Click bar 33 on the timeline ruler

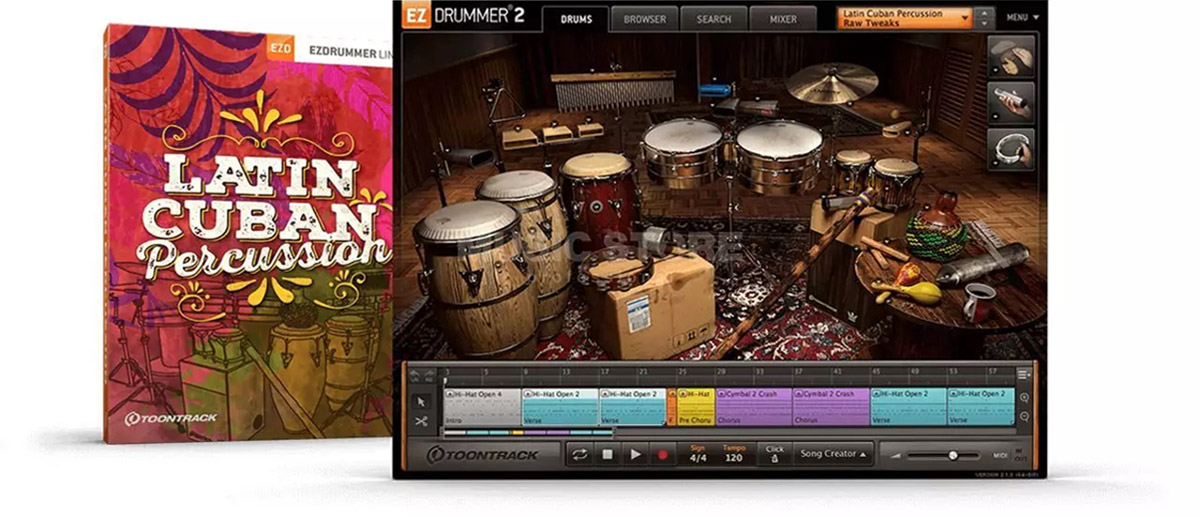click(x=759, y=371)
